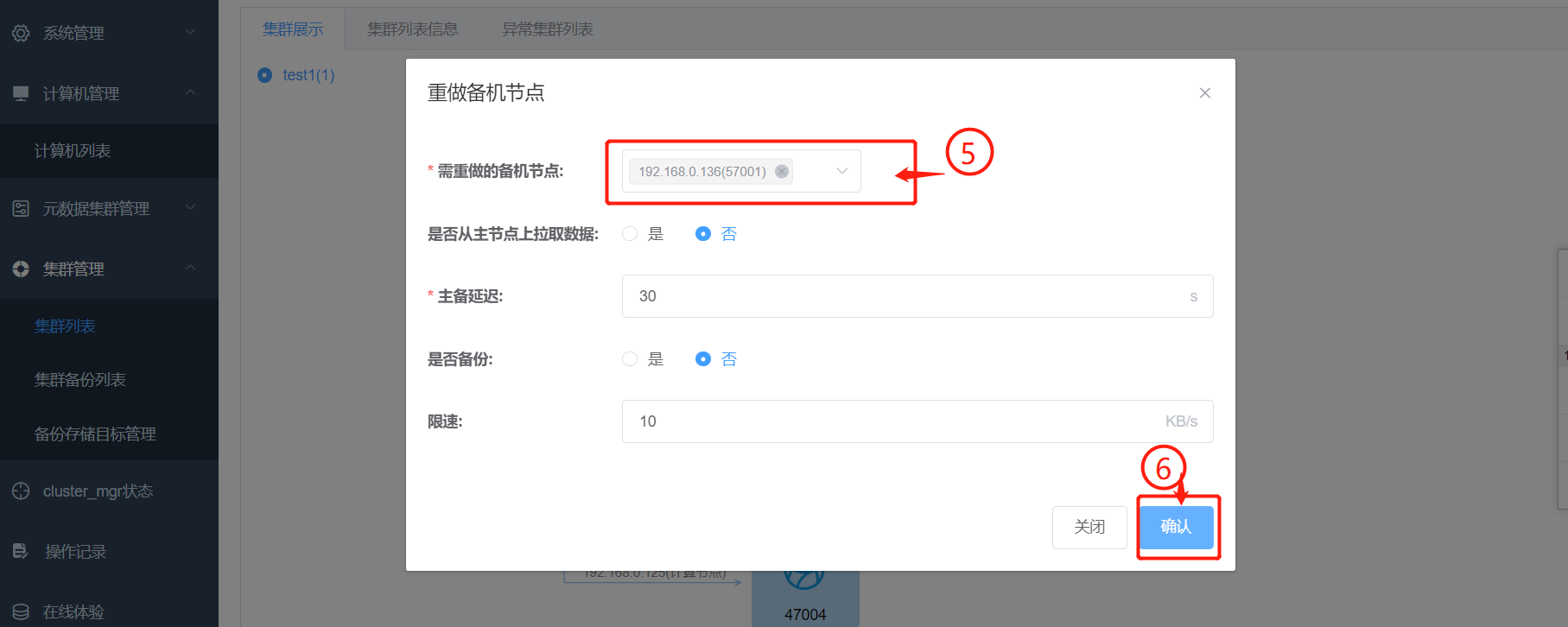Open the 异常集群列表 tab
Image resolution: width=1568 pixels, height=627 pixels.
click(x=548, y=29)
